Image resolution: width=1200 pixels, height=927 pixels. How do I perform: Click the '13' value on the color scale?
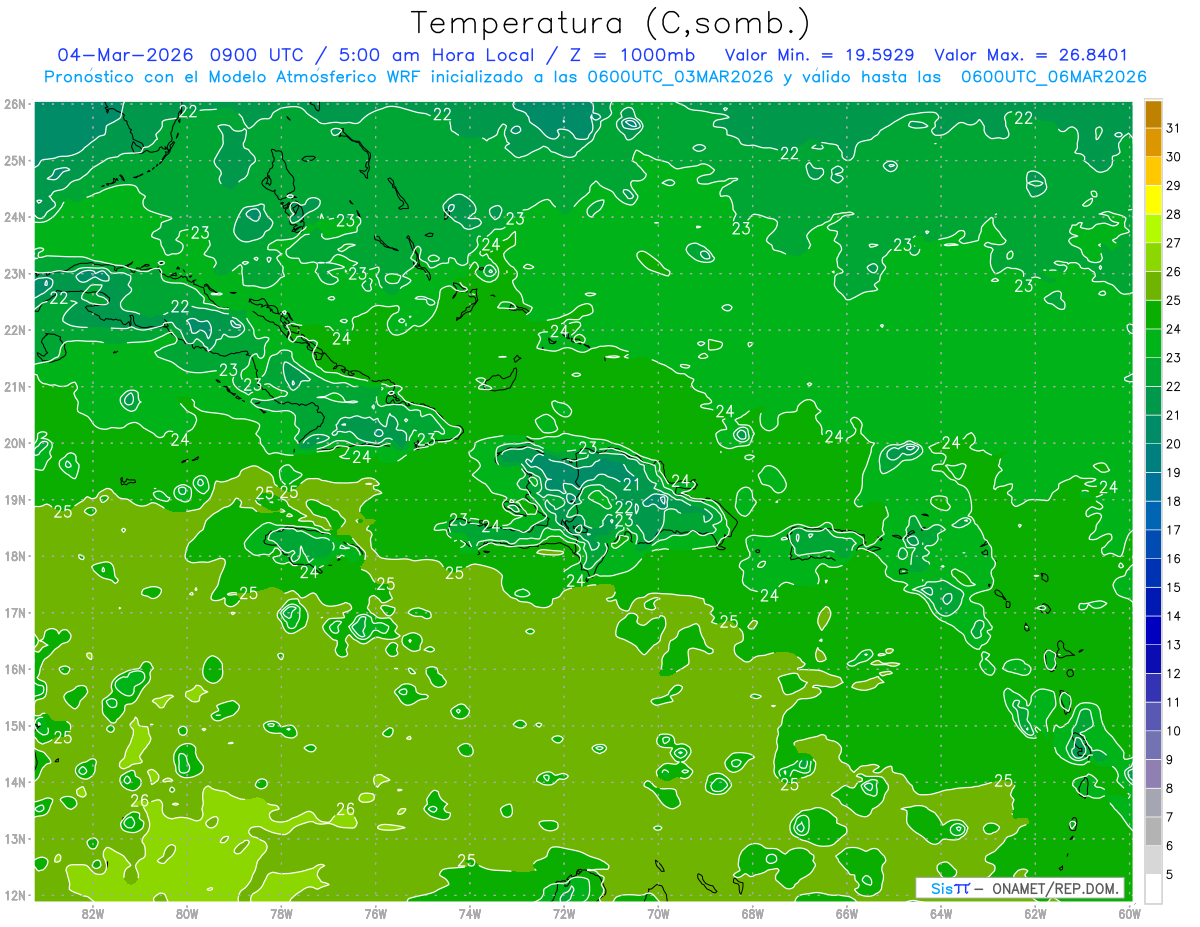pyautogui.click(x=1173, y=644)
